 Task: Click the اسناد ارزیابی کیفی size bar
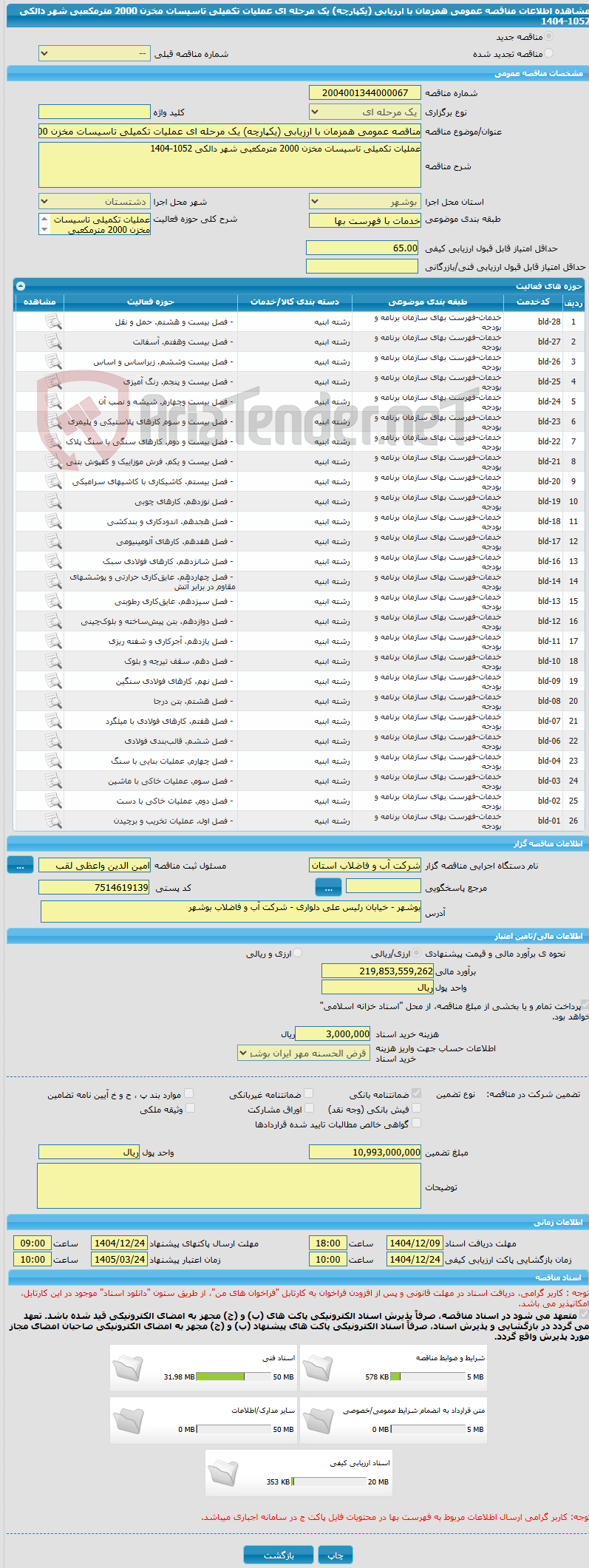(x=329, y=1482)
